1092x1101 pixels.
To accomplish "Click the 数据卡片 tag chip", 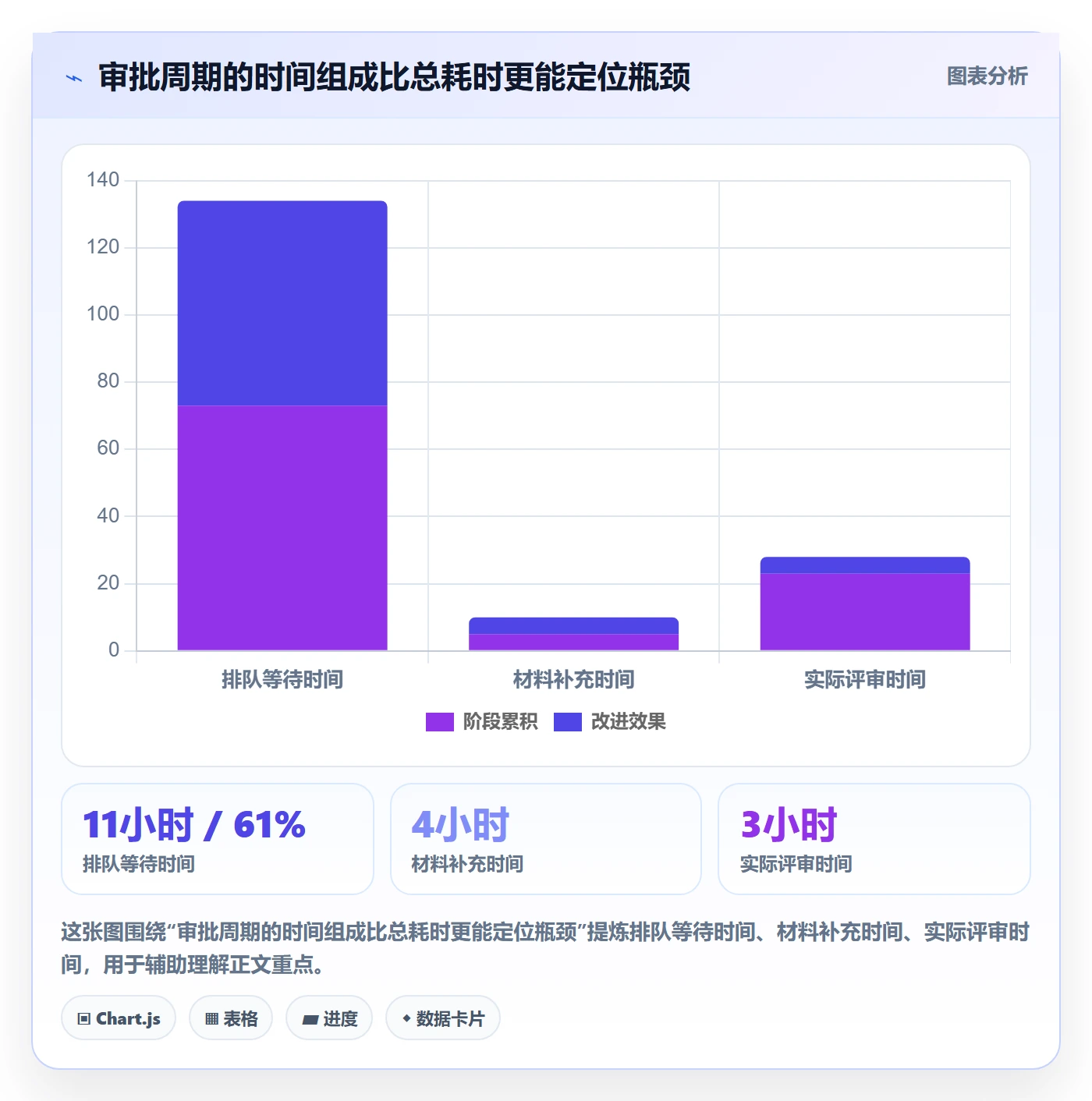I will click(x=443, y=1018).
